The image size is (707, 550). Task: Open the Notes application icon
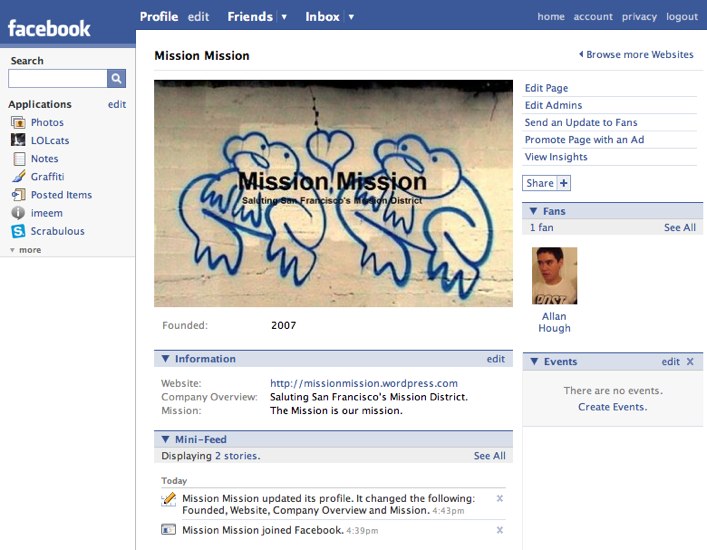pyautogui.click(x=19, y=159)
